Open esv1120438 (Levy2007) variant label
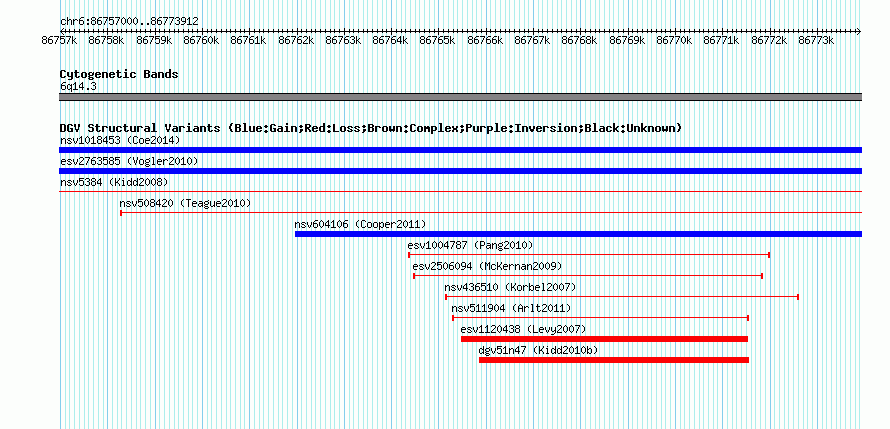 [x=523, y=329]
